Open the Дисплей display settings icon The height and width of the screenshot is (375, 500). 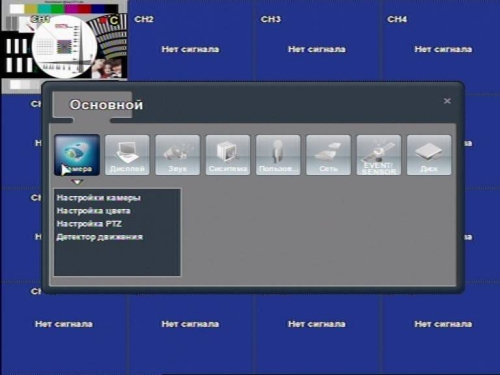pyautogui.click(x=127, y=155)
